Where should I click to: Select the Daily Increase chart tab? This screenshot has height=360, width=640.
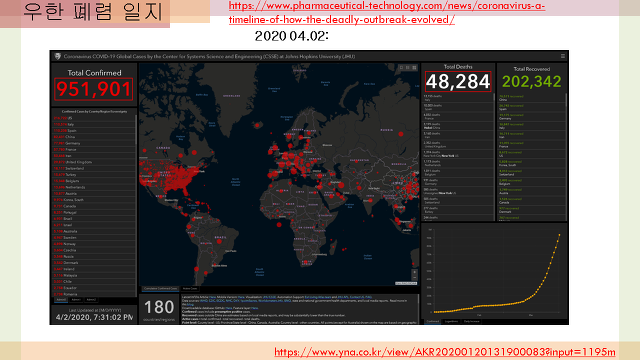pyautogui.click(x=472, y=322)
